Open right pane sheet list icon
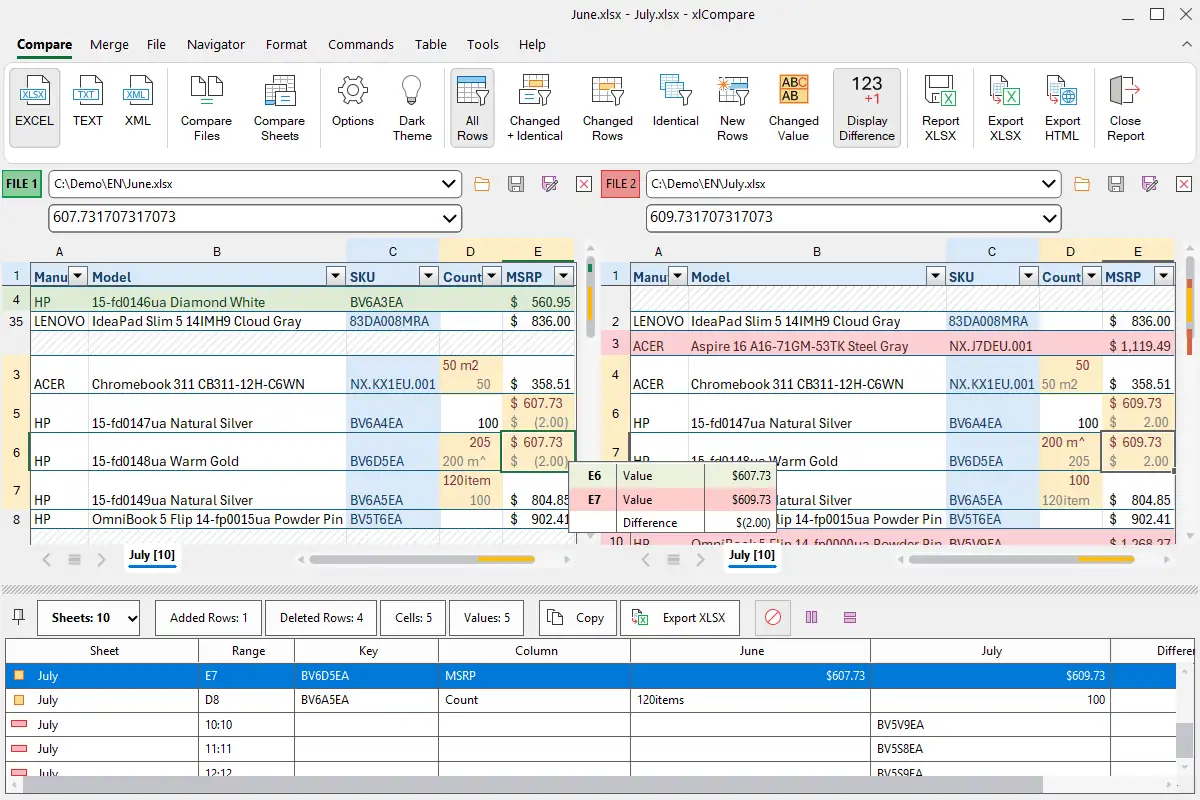This screenshot has height=800, width=1200. pyautogui.click(x=674, y=560)
